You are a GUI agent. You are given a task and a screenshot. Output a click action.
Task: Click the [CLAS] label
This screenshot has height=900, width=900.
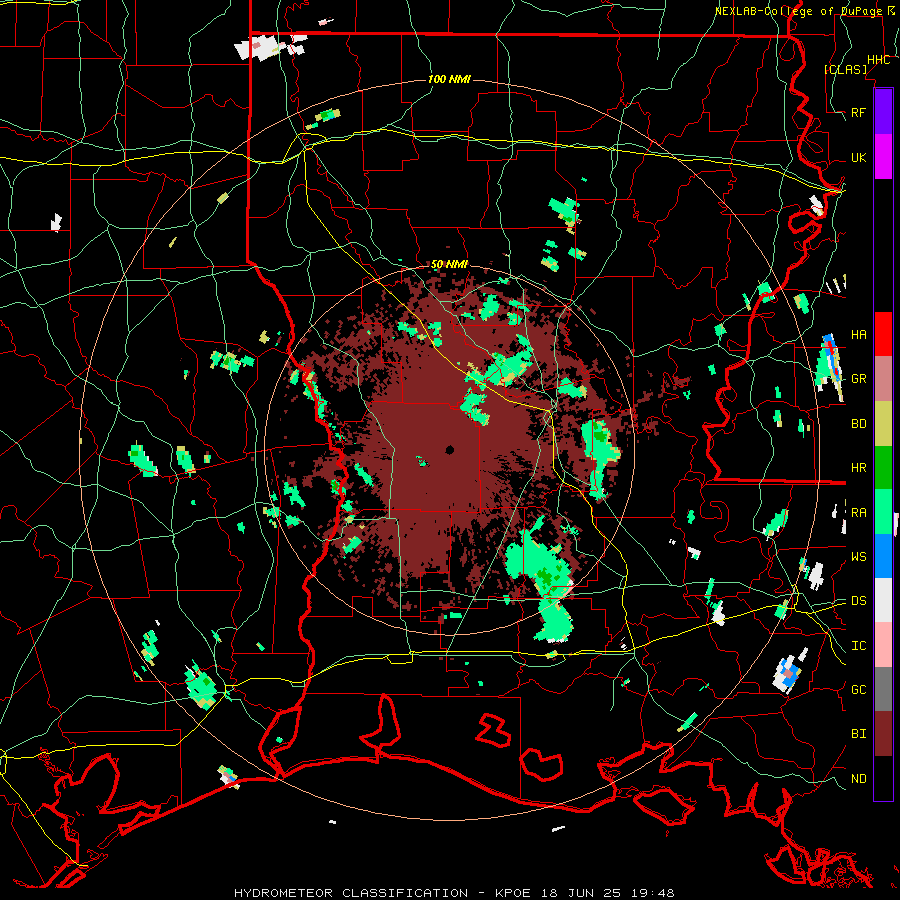(x=845, y=69)
